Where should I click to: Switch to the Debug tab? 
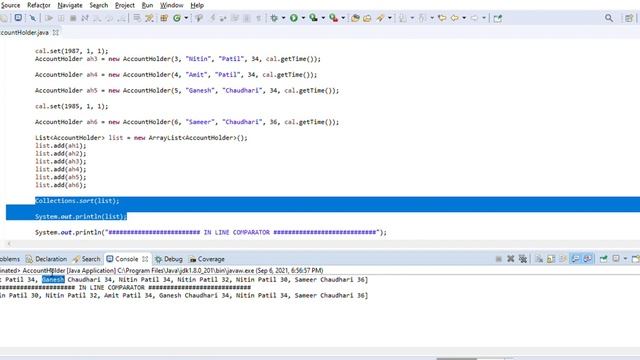point(169,259)
